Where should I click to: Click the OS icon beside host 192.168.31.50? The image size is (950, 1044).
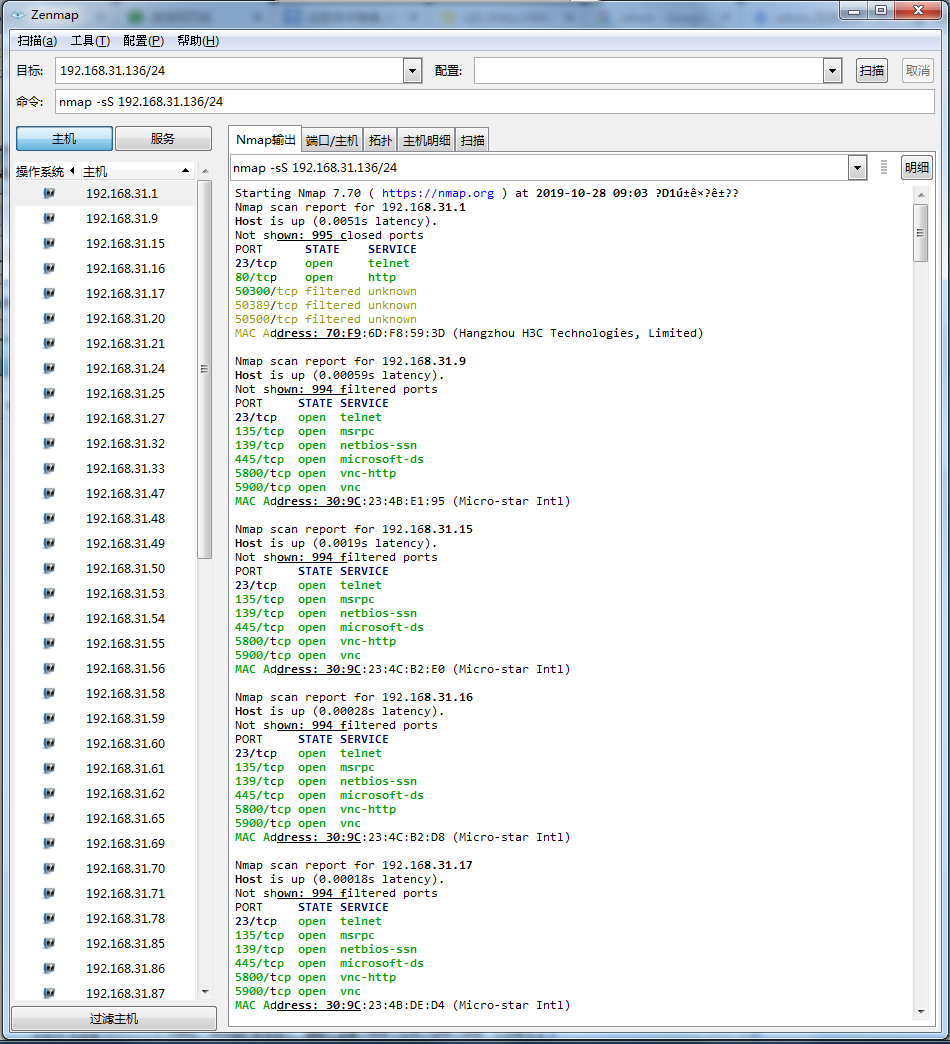point(49,568)
